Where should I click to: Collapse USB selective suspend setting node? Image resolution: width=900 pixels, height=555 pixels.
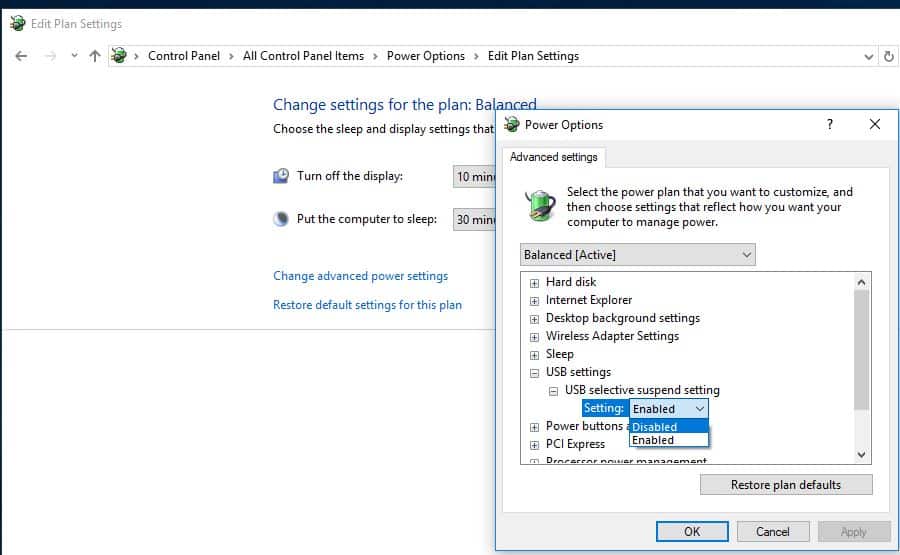(x=553, y=391)
